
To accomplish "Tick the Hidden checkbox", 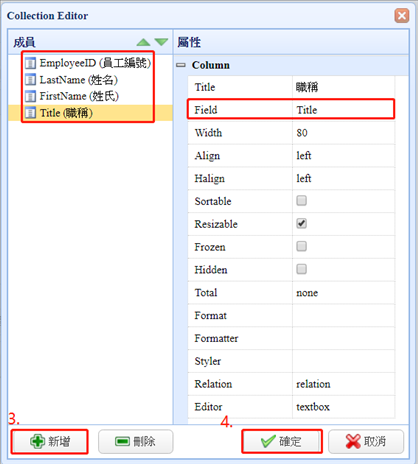I will (302, 269).
